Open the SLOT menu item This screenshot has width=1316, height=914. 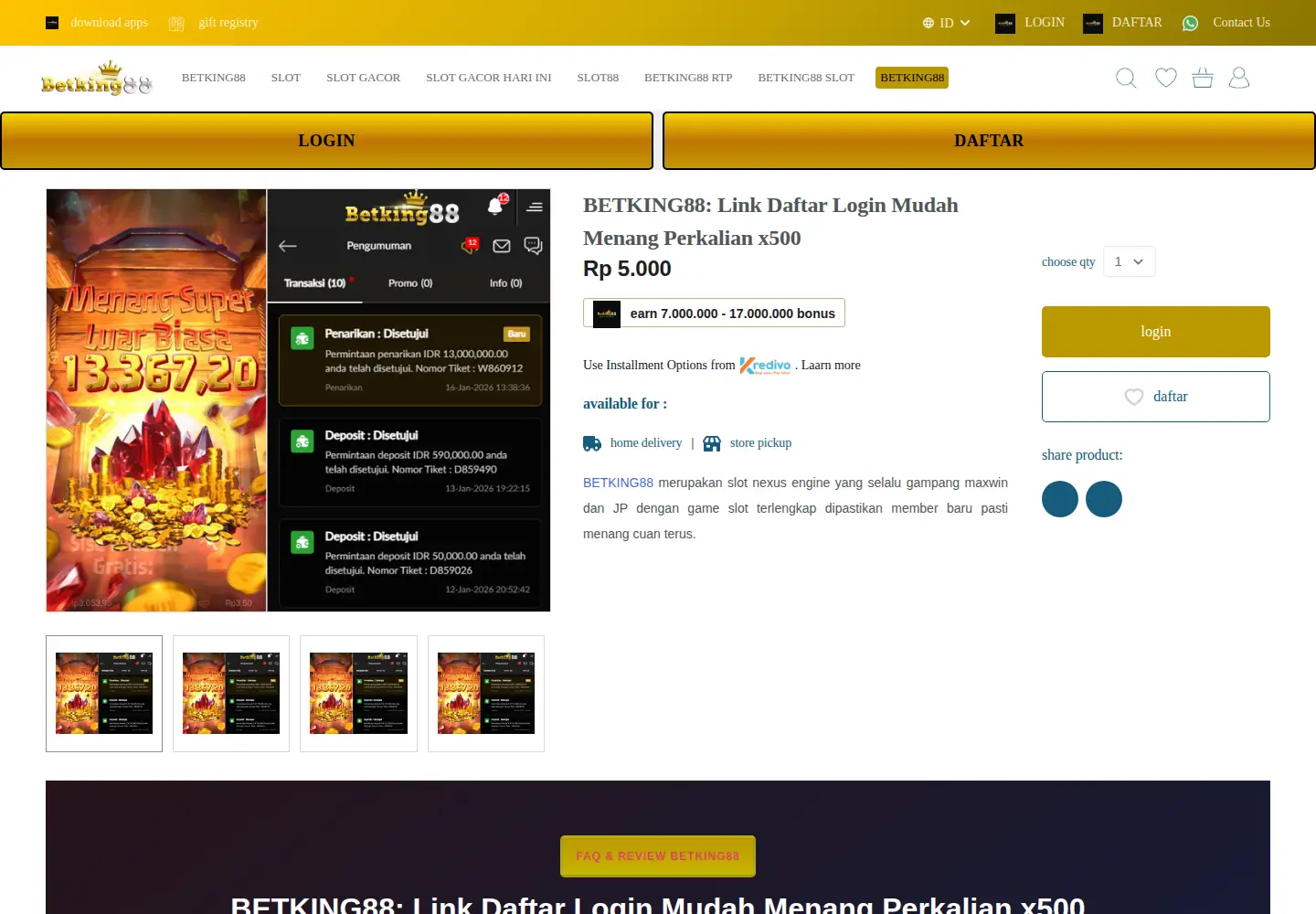click(x=286, y=78)
